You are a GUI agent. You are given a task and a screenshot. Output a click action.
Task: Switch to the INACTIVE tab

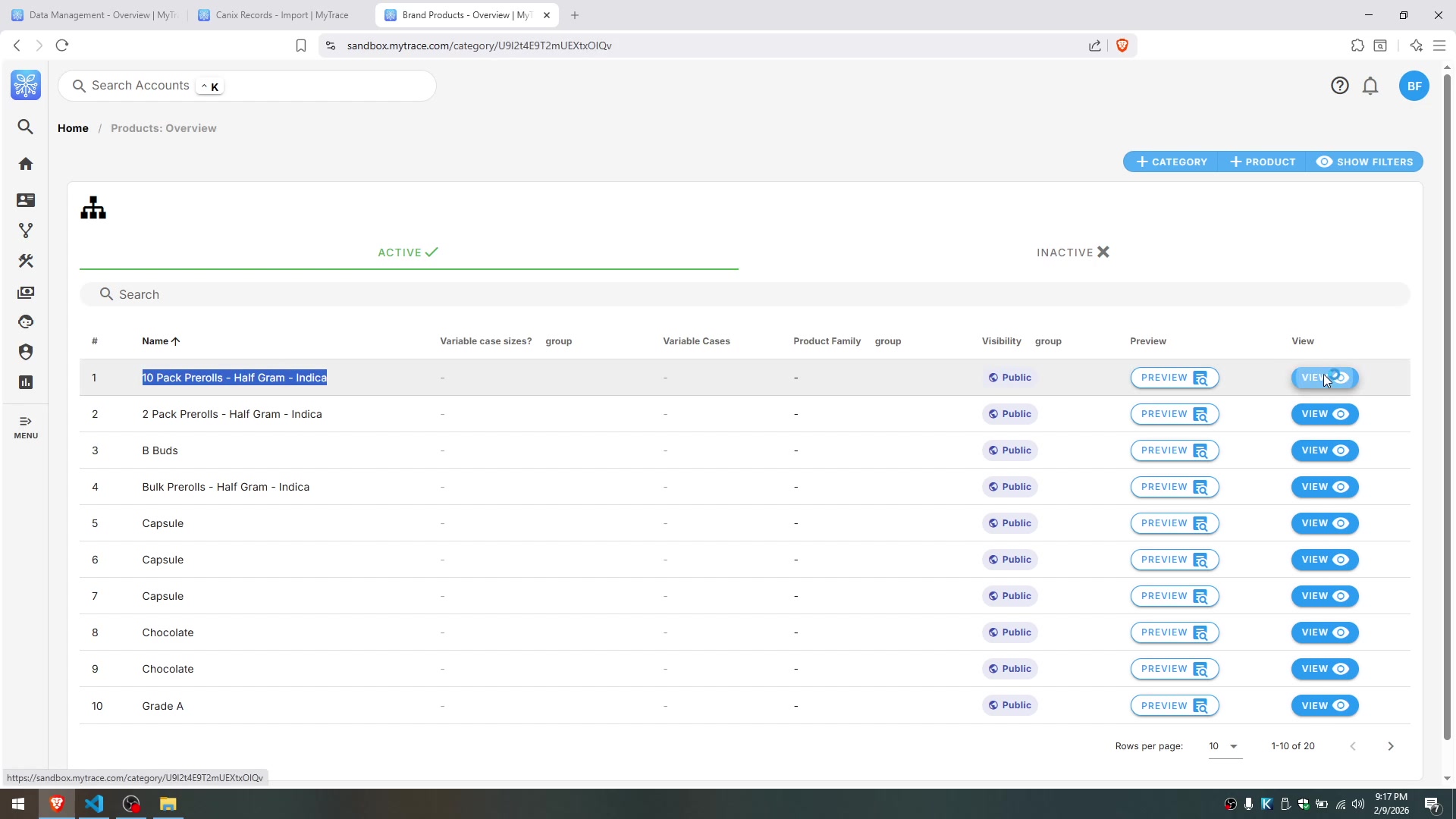point(1072,253)
